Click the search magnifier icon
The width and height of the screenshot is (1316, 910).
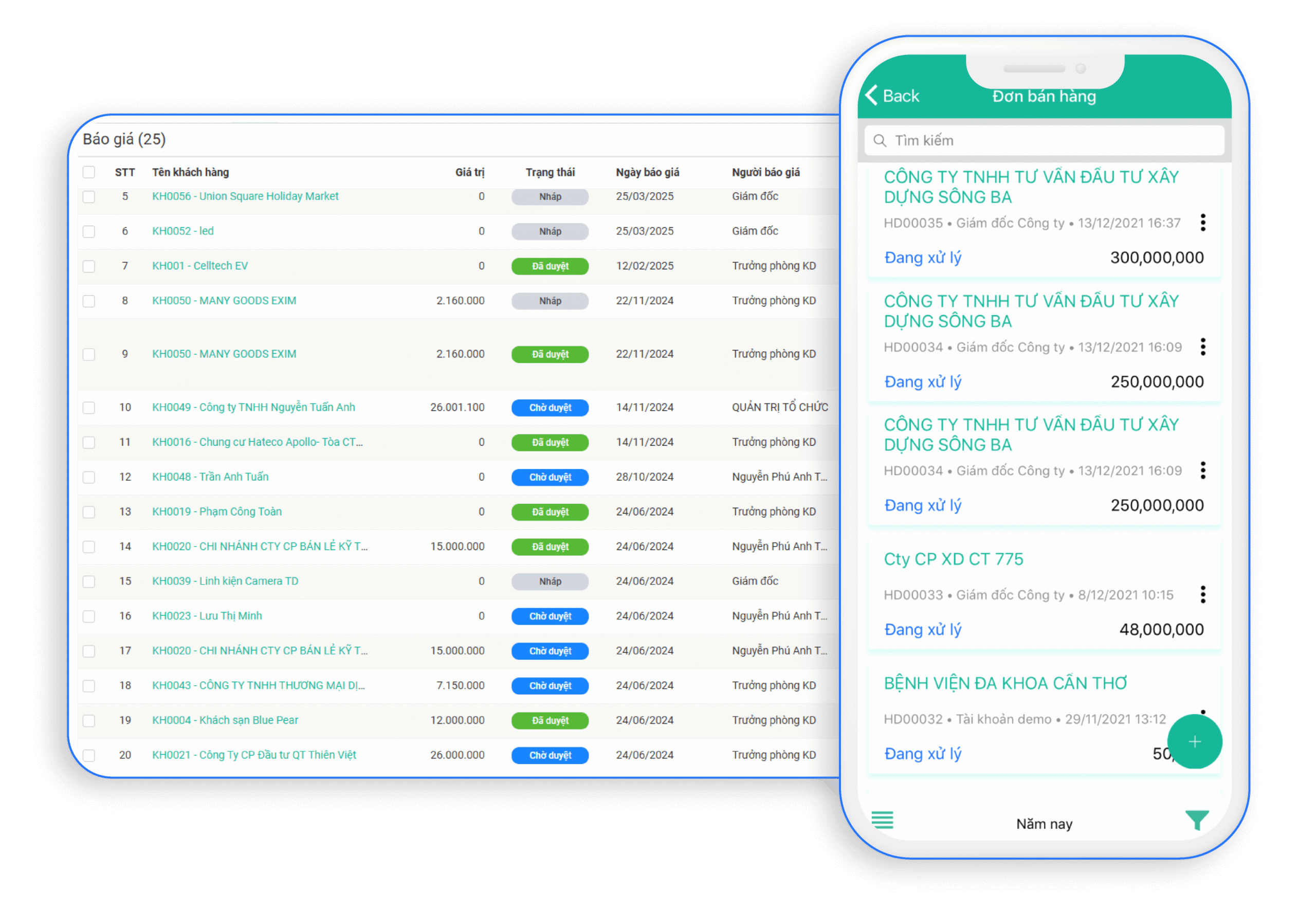[880, 141]
